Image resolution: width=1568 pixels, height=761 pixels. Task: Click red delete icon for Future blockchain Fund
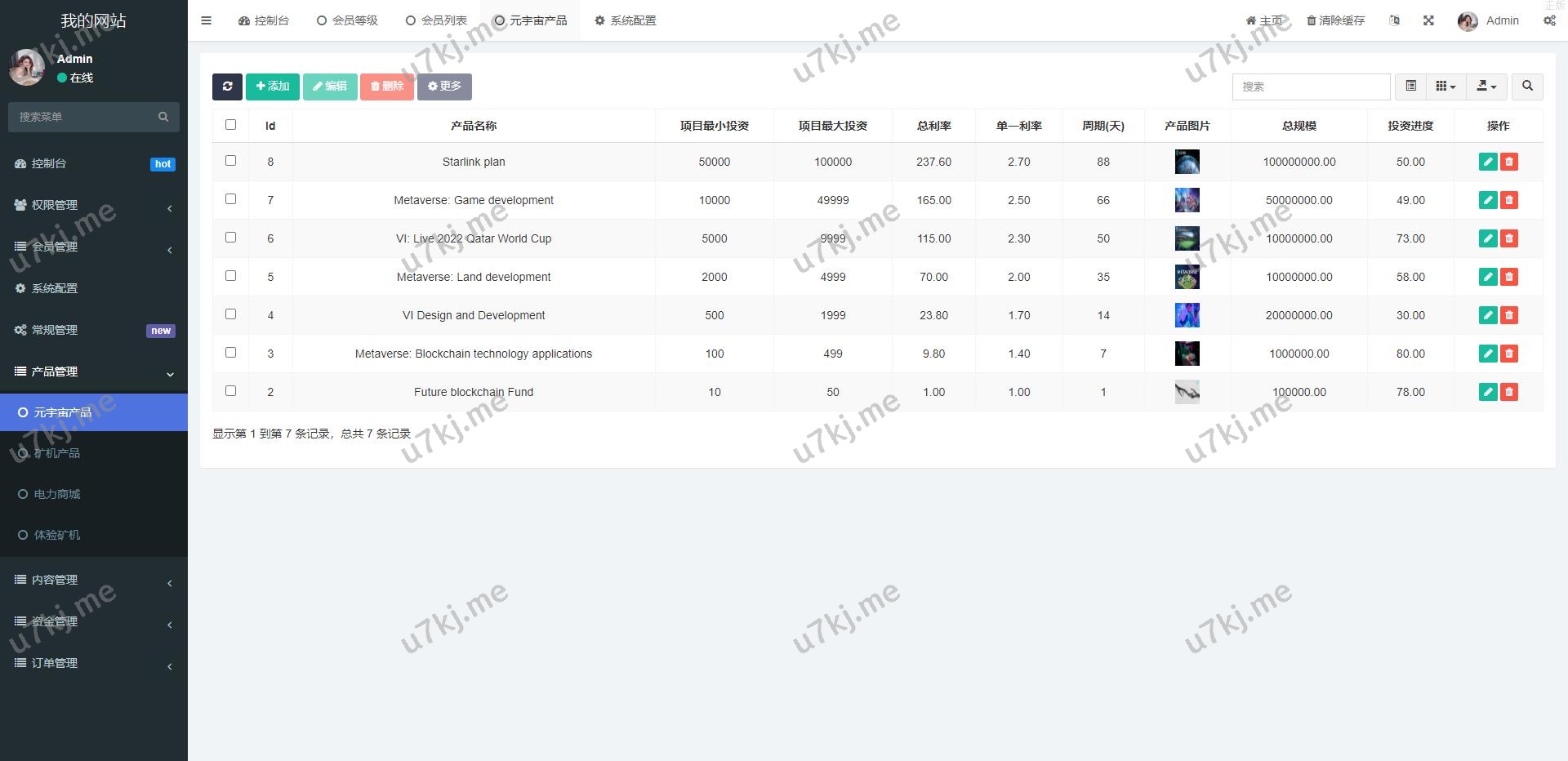[1509, 392]
